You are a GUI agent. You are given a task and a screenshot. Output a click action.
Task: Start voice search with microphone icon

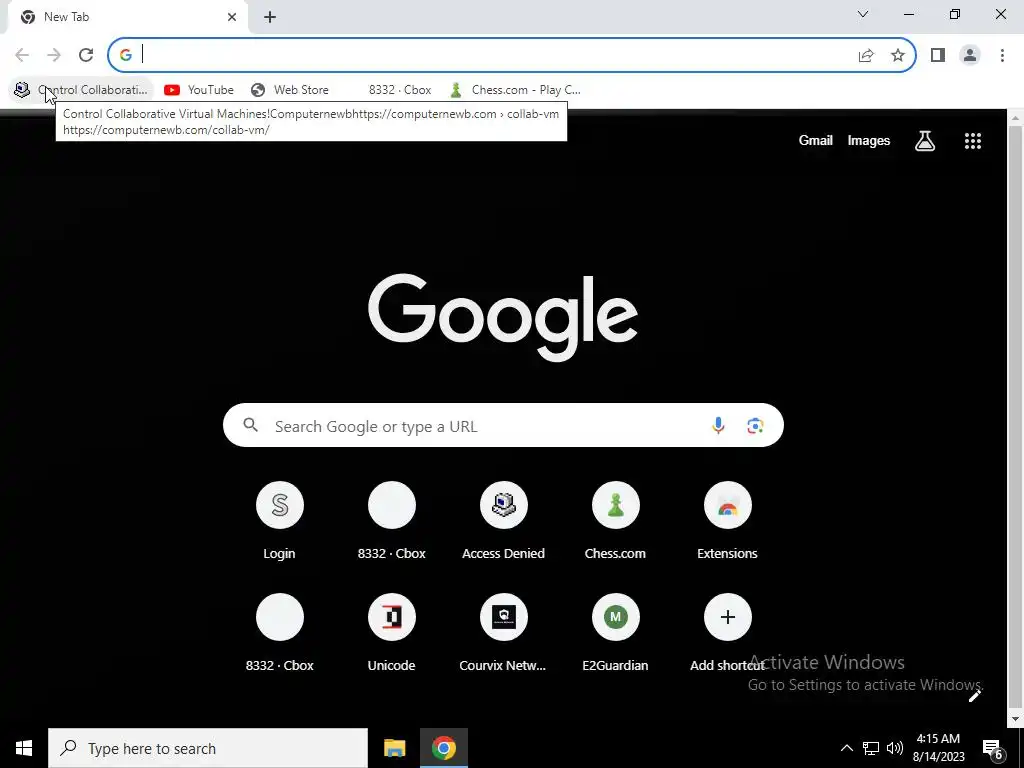(718, 426)
